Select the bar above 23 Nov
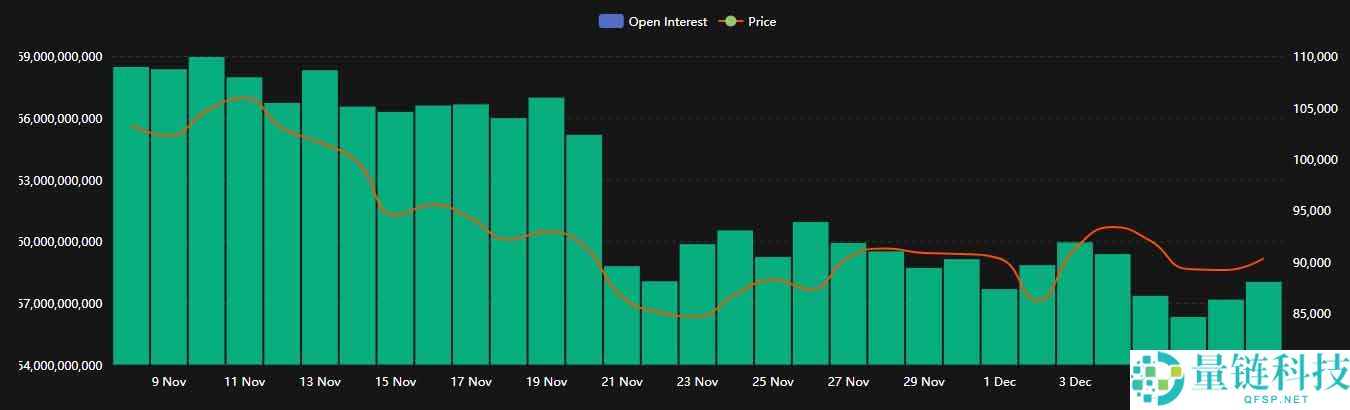The height and width of the screenshot is (410, 1350). tap(697, 304)
